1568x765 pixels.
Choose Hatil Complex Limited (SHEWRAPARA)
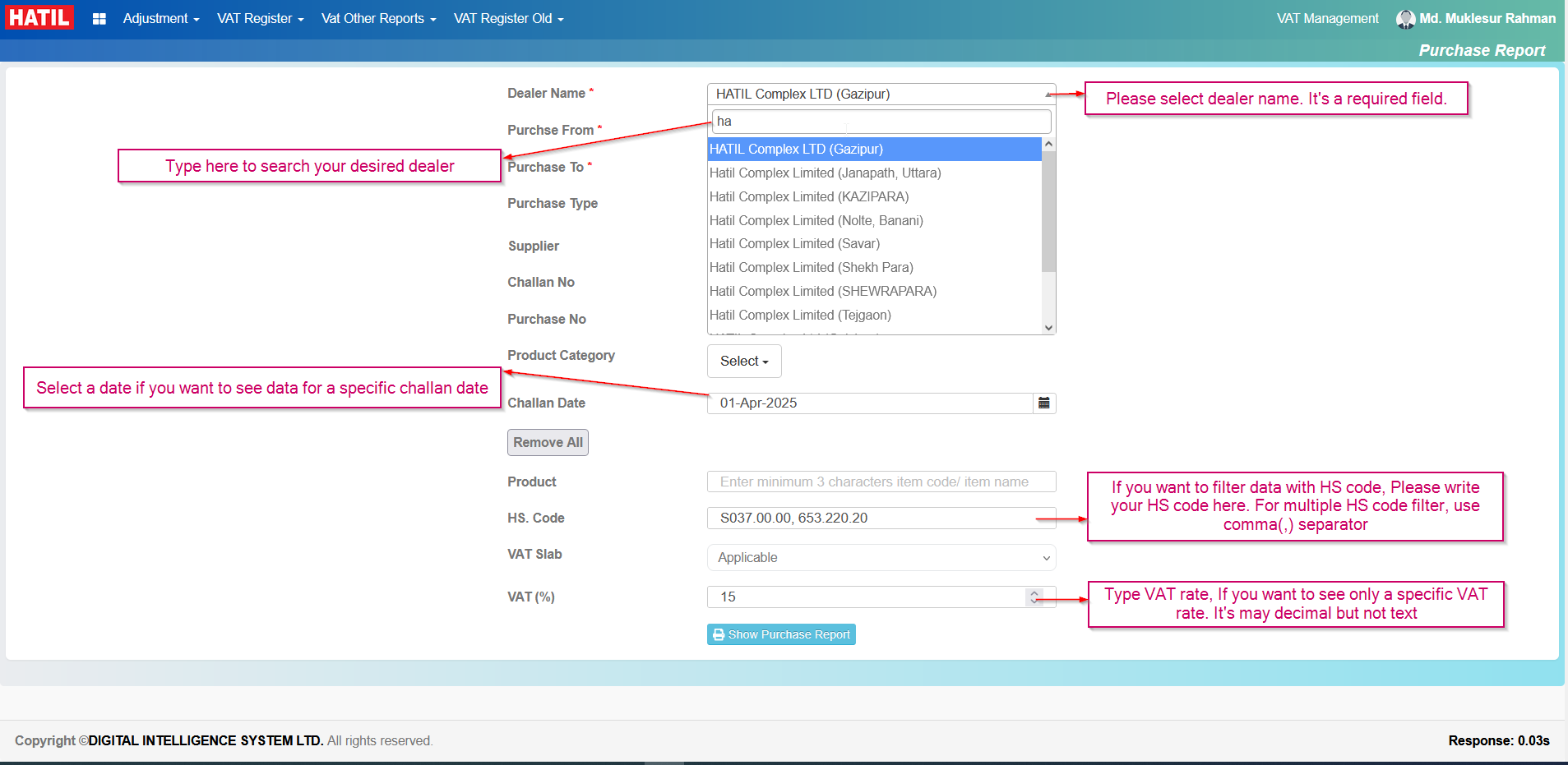[874, 292]
